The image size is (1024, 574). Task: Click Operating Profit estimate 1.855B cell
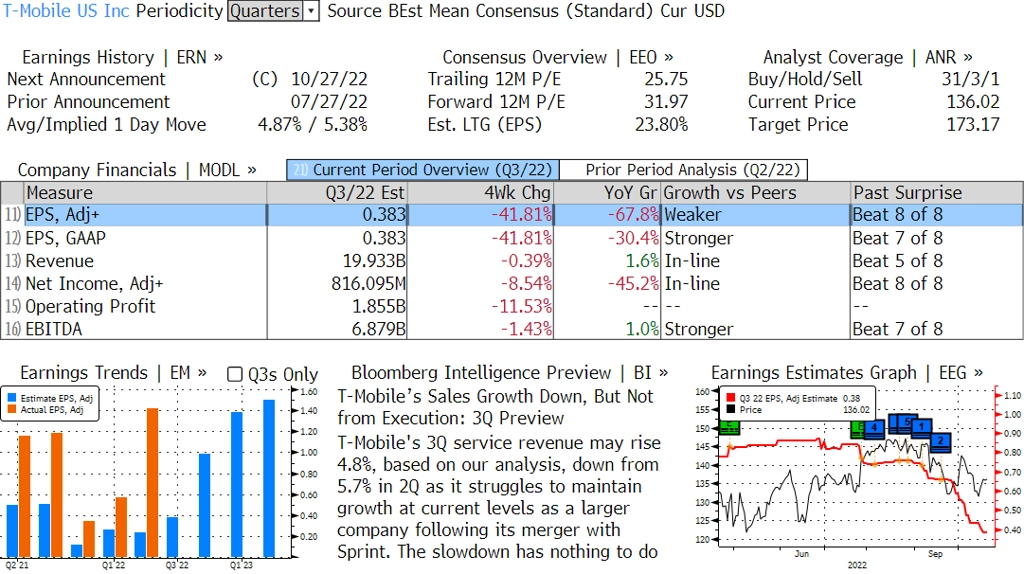pyautogui.click(x=337, y=306)
